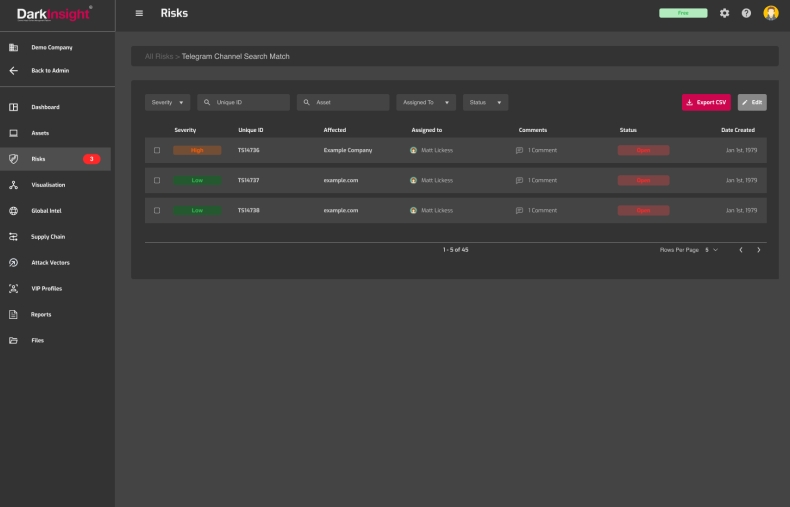Open the Reports sidebar item
Viewport: 790px width, 507px height.
[41, 315]
